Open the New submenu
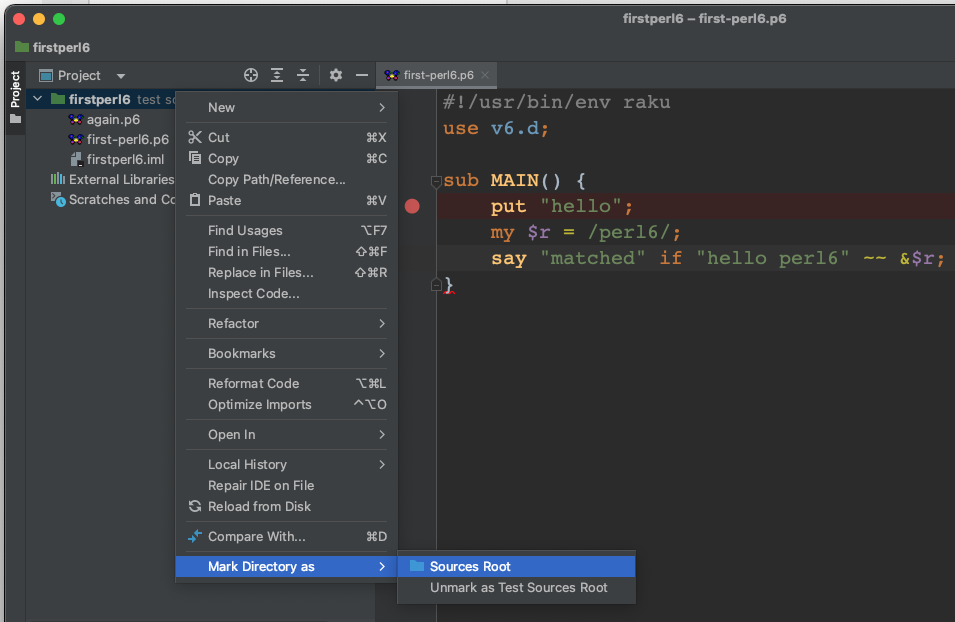 [x=286, y=108]
